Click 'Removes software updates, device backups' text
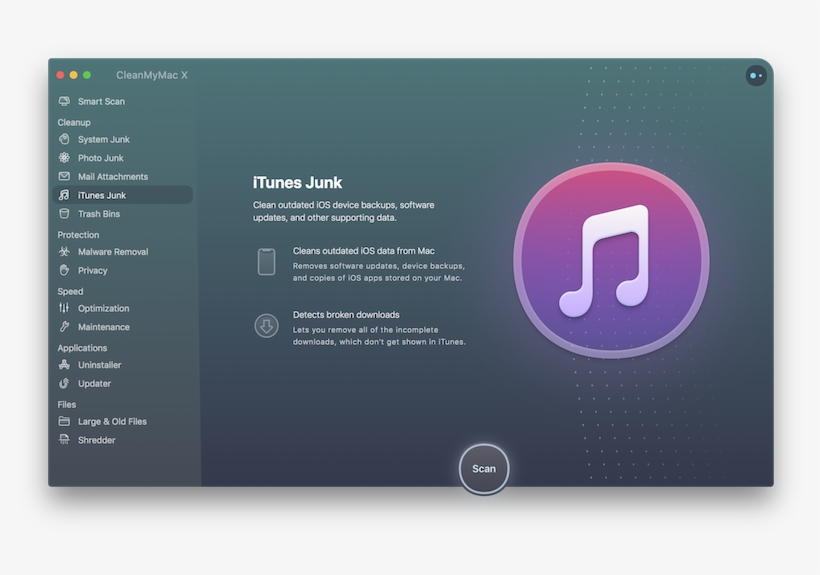This screenshot has height=575, width=820. 379,272
